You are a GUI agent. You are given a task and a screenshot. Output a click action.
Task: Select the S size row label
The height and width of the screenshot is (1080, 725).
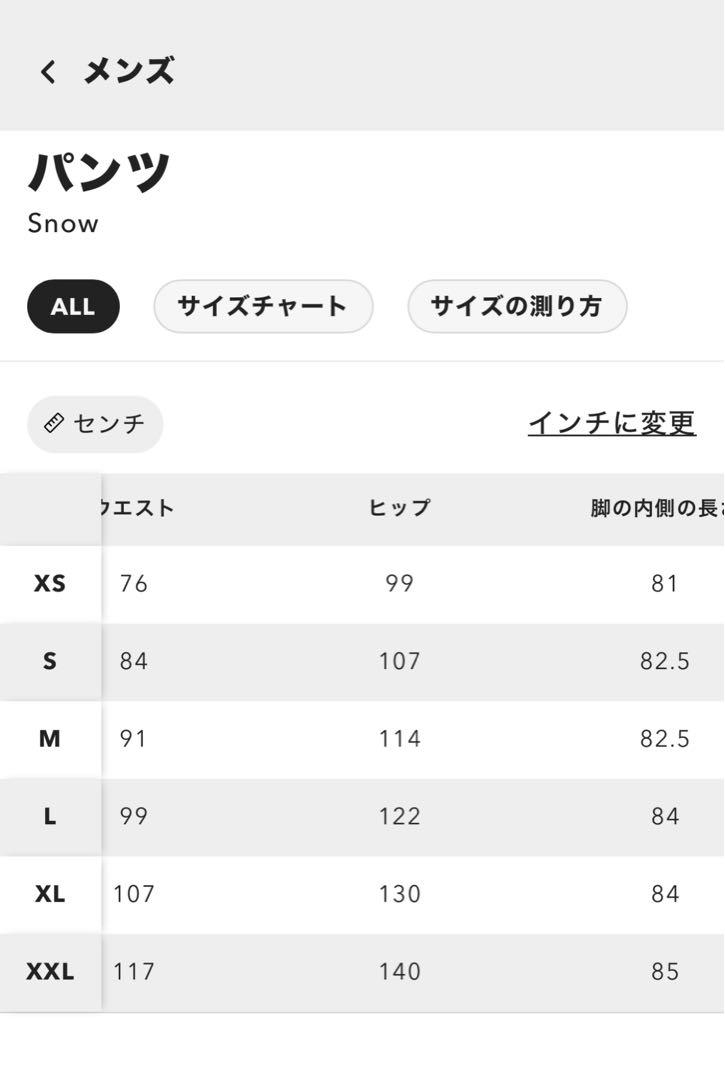pyautogui.click(x=50, y=662)
